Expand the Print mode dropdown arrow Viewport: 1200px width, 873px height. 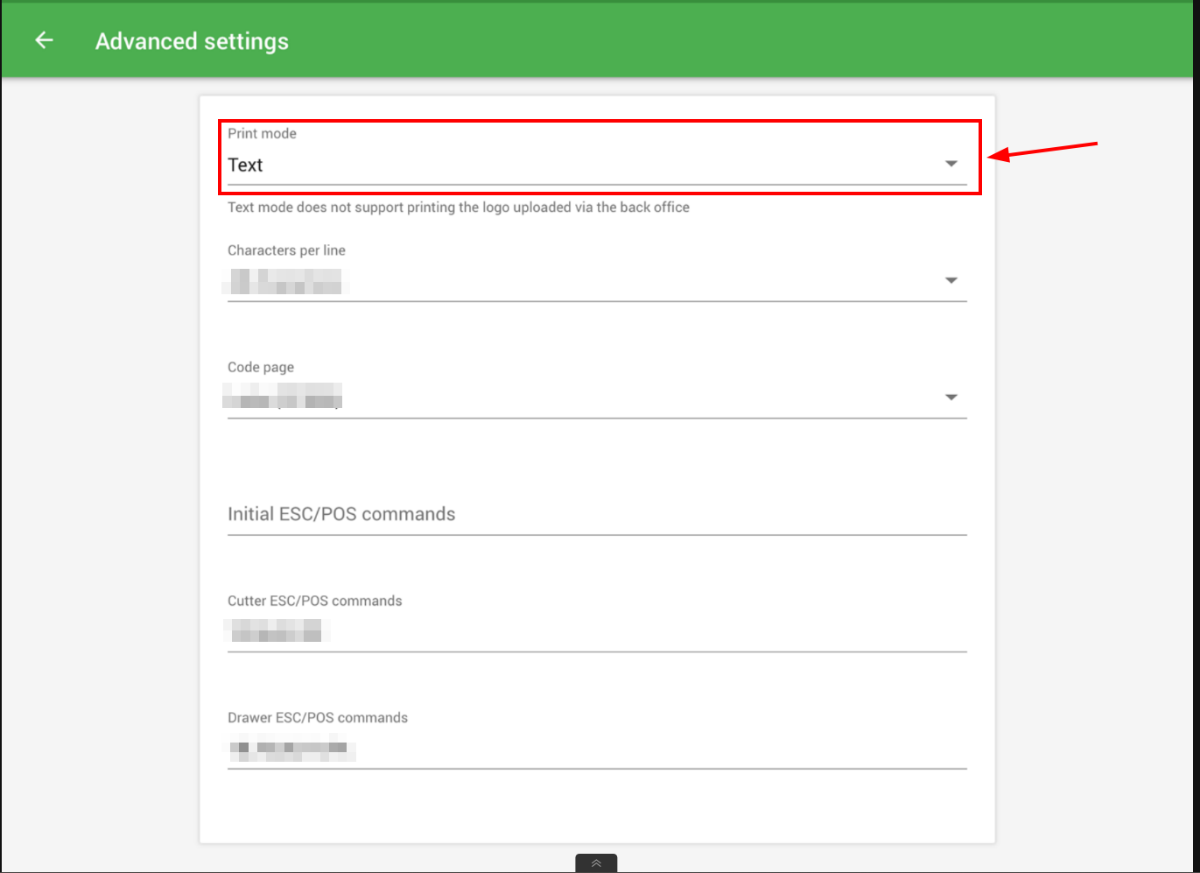[951, 164]
